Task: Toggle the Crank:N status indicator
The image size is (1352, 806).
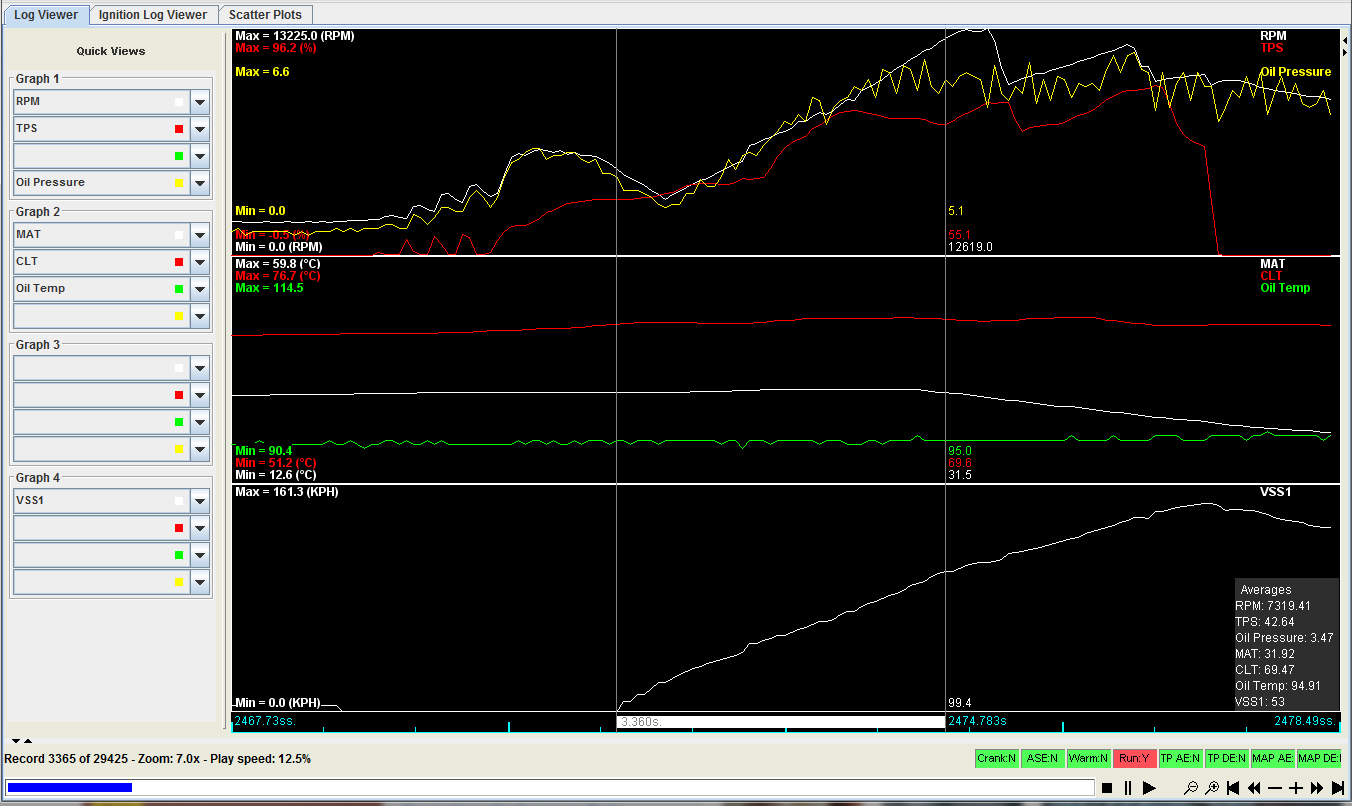Action: [997, 759]
